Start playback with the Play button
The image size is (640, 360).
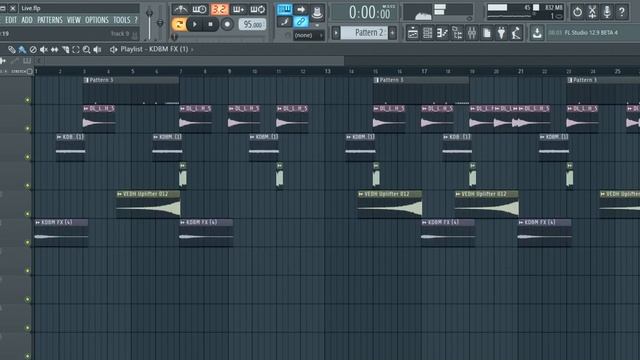[195, 24]
